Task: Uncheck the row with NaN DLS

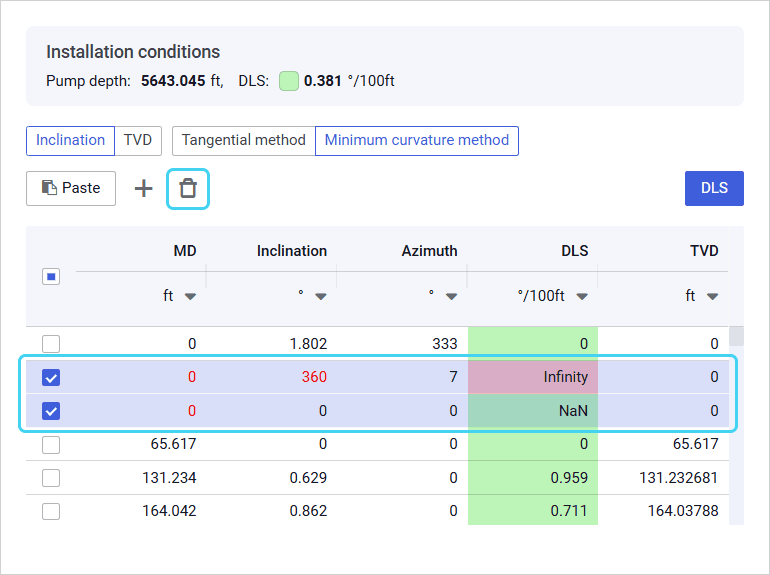Action: click(51, 411)
